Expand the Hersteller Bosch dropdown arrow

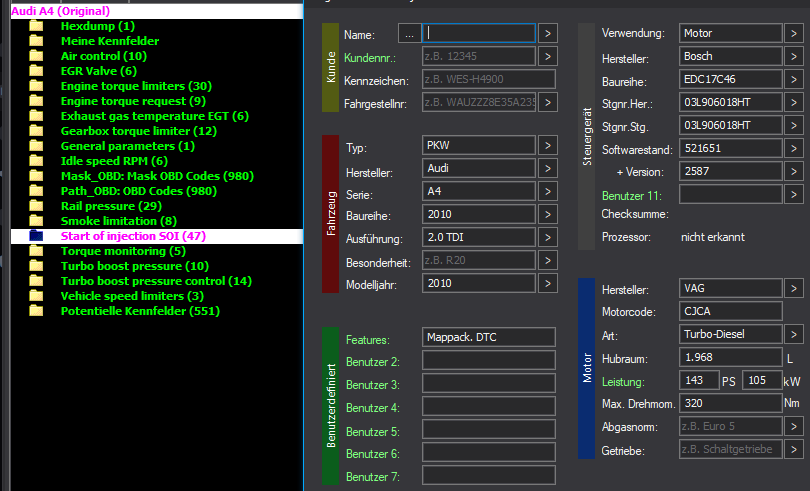[x=794, y=56]
